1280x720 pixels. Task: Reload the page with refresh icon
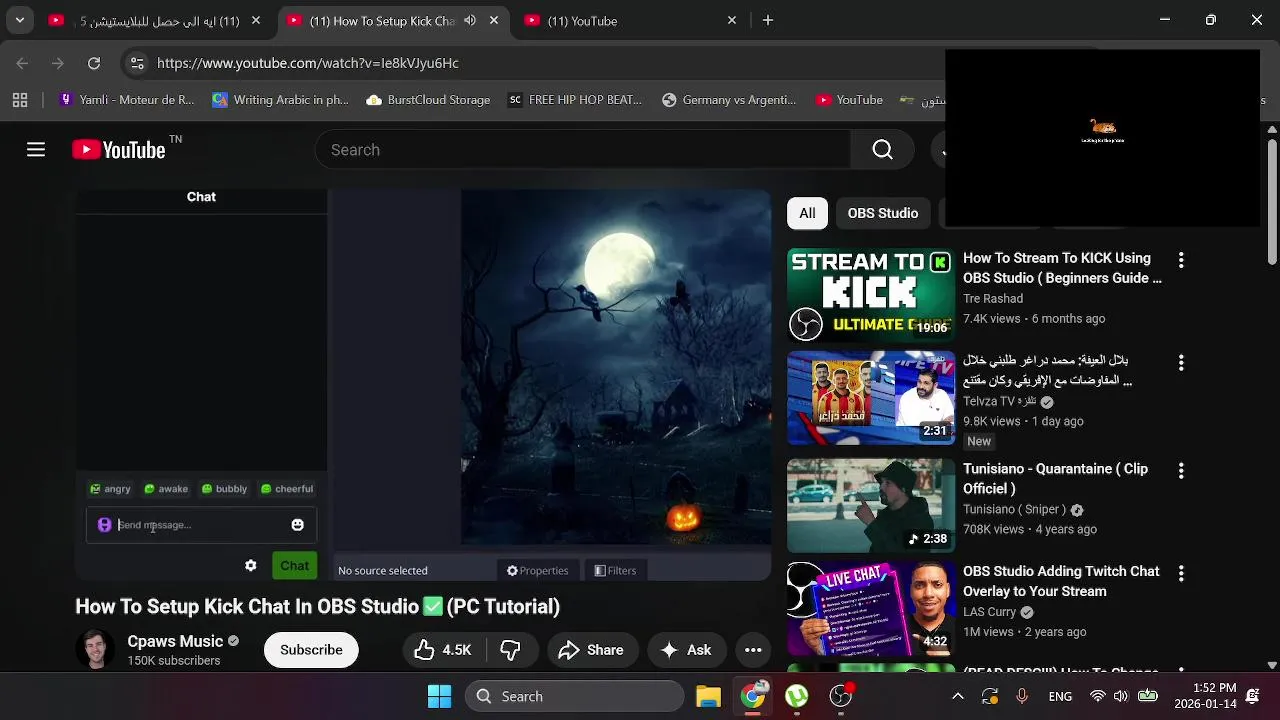94,63
